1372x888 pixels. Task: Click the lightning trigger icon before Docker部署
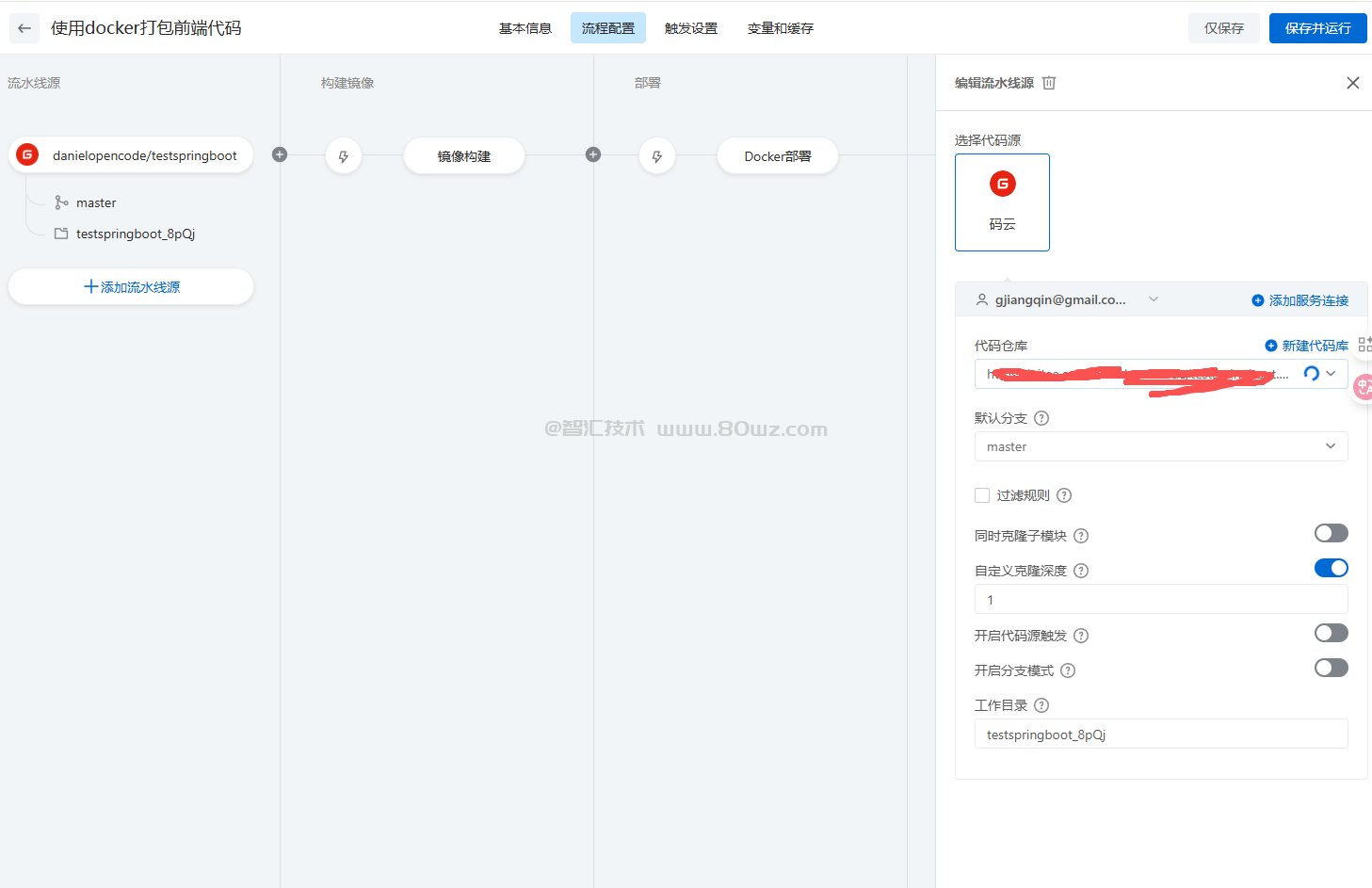(x=657, y=156)
